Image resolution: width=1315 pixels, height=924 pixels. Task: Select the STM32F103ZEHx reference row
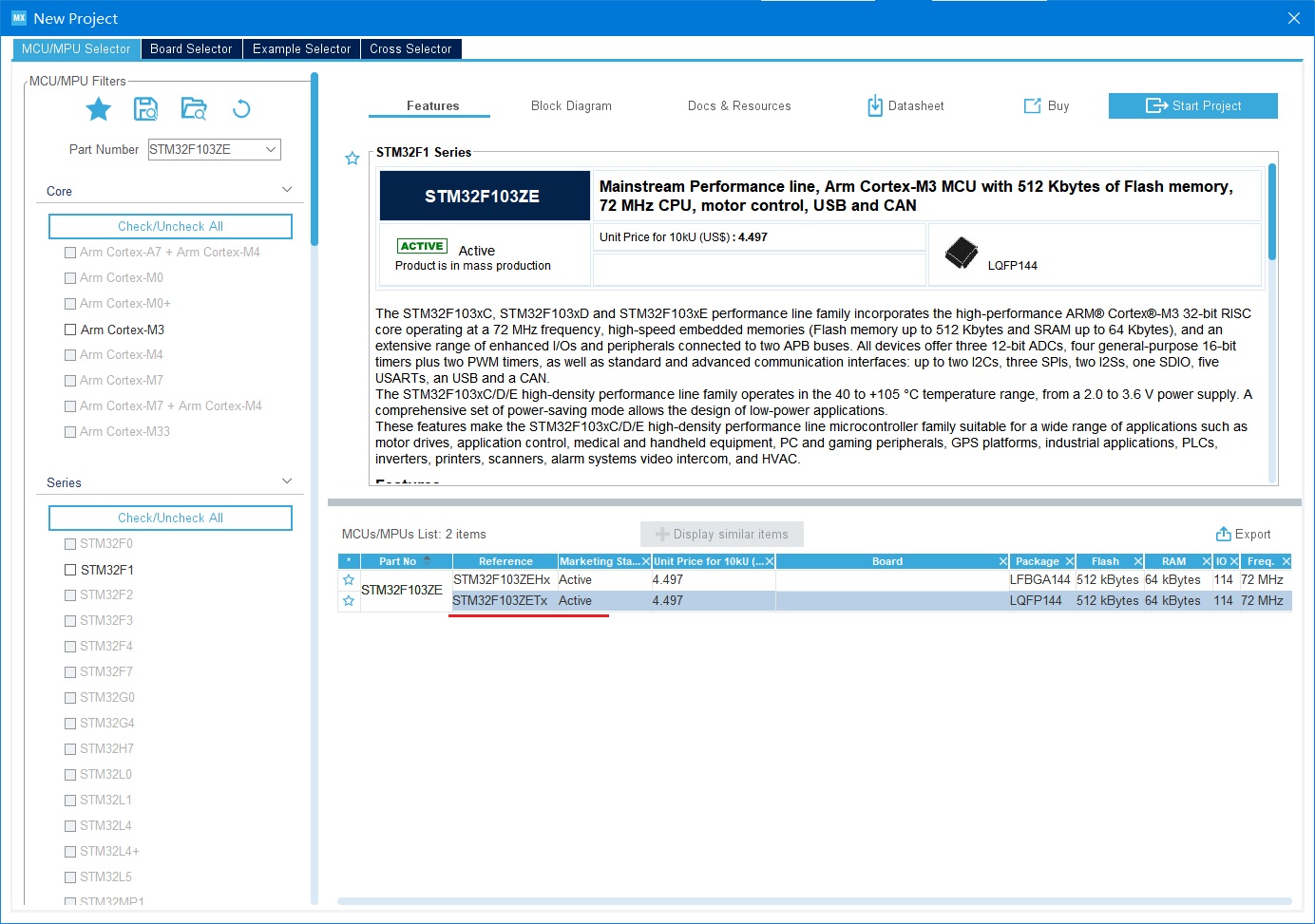pyautogui.click(x=502, y=580)
